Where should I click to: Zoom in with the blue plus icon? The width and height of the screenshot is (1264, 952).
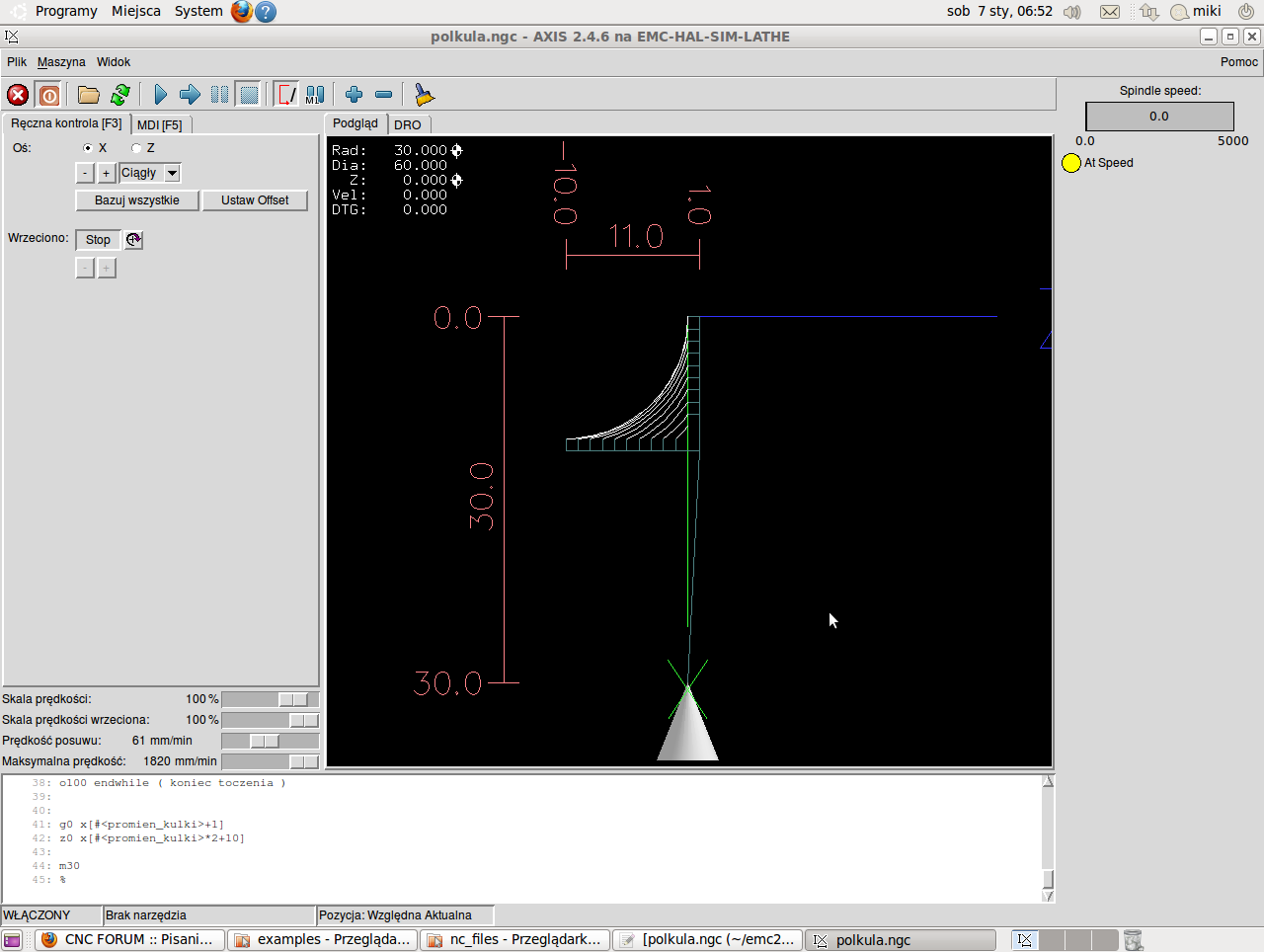354,95
